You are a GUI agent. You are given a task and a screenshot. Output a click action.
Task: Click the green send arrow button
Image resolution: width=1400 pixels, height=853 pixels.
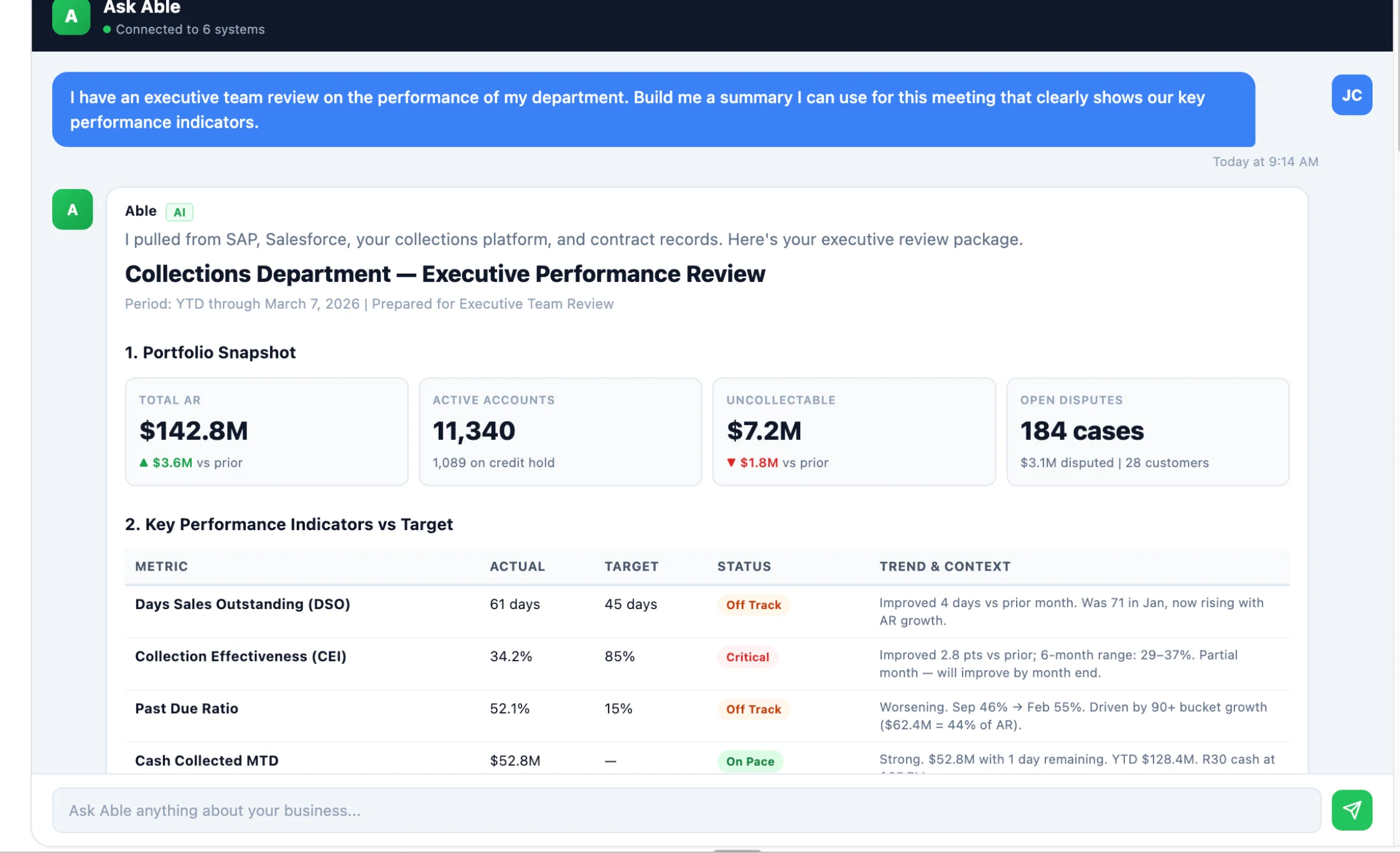1351,809
